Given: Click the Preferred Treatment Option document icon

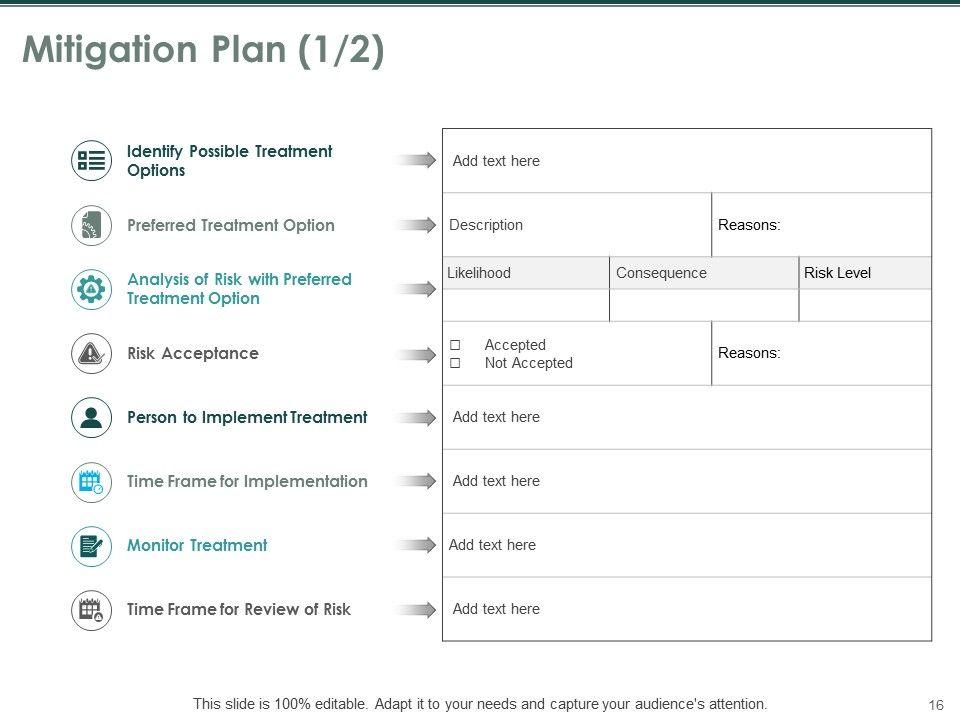Looking at the screenshot, I should click(x=91, y=225).
